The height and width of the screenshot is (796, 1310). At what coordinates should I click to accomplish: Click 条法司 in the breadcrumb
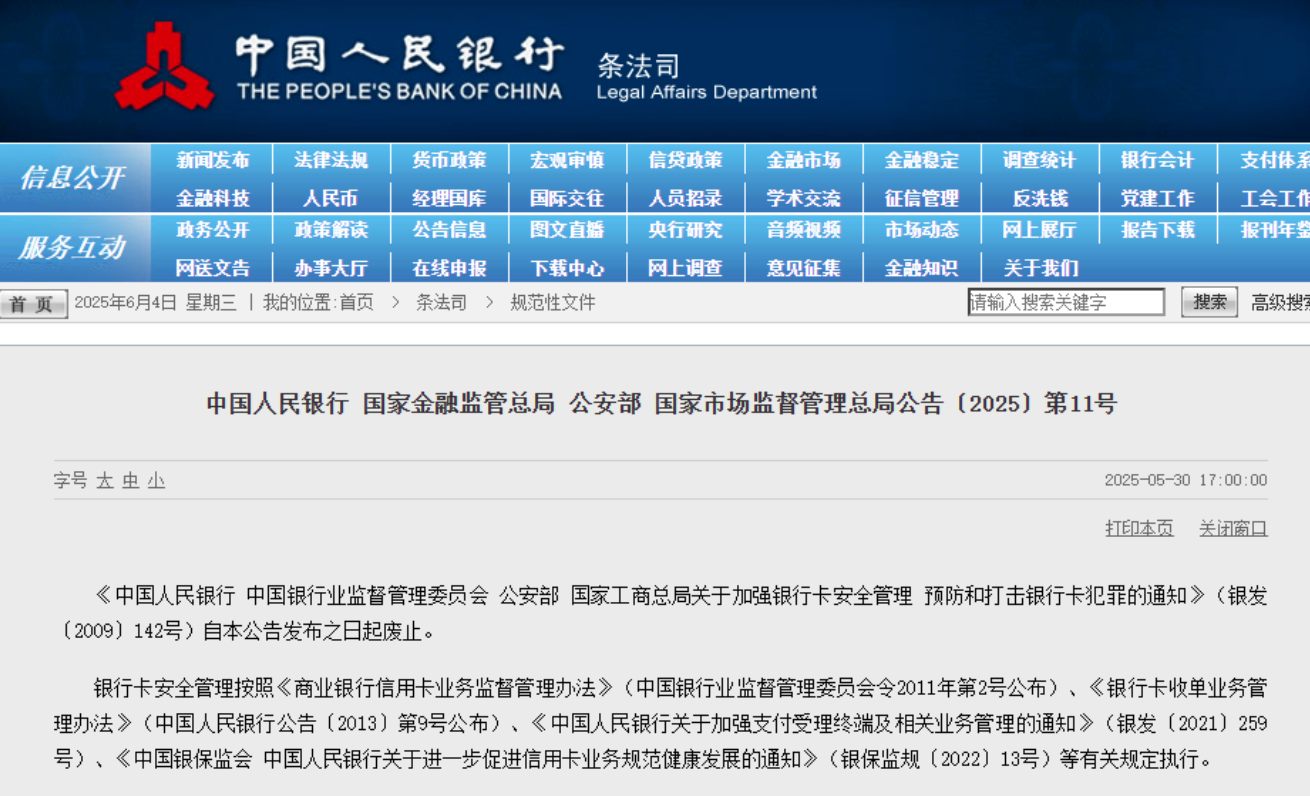pyautogui.click(x=441, y=302)
